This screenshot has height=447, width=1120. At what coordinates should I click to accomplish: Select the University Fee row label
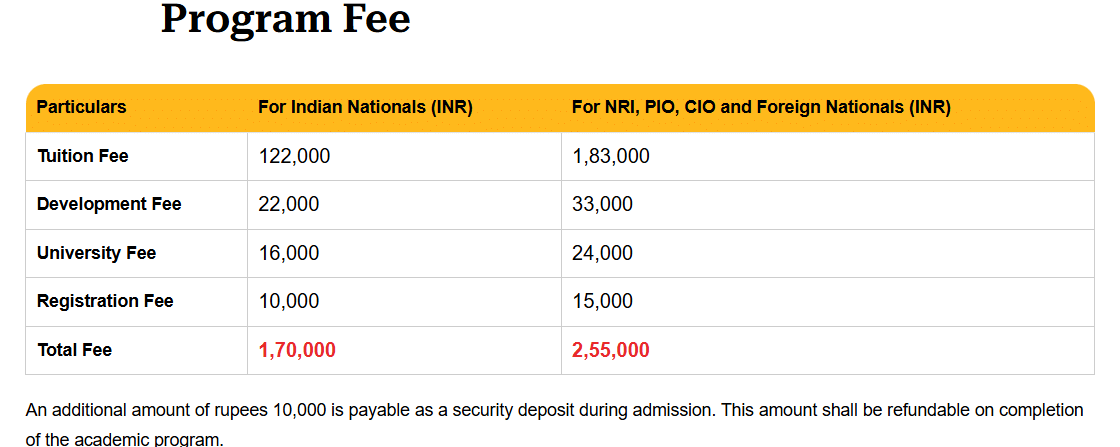[x=97, y=253]
